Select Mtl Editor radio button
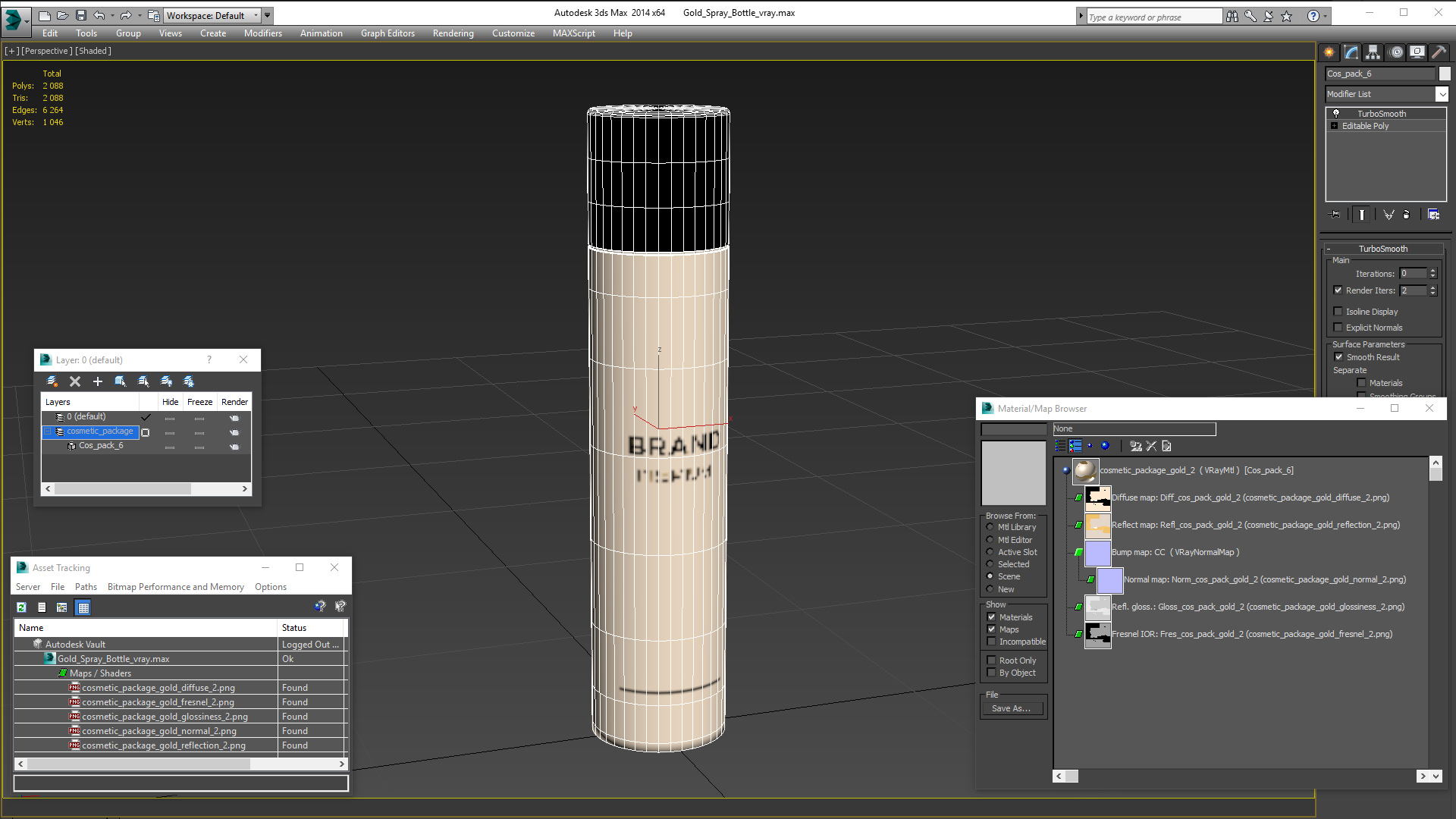Image resolution: width=1456 pixels, height=819 pixels. point(990,540)
